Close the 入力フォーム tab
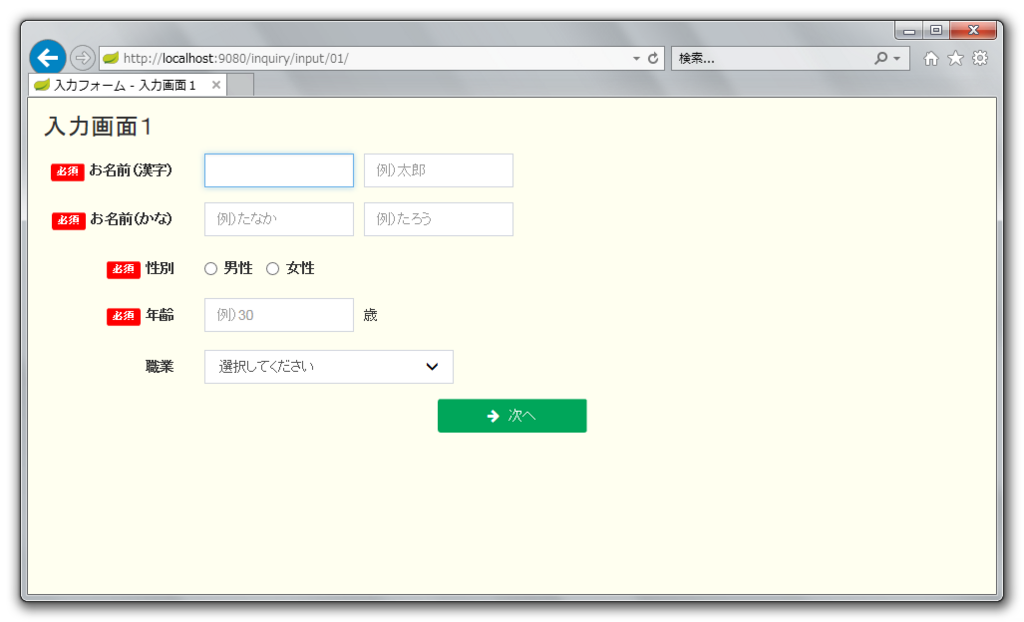Screen dimensions: 1024x622 click(x=216, y=85)
